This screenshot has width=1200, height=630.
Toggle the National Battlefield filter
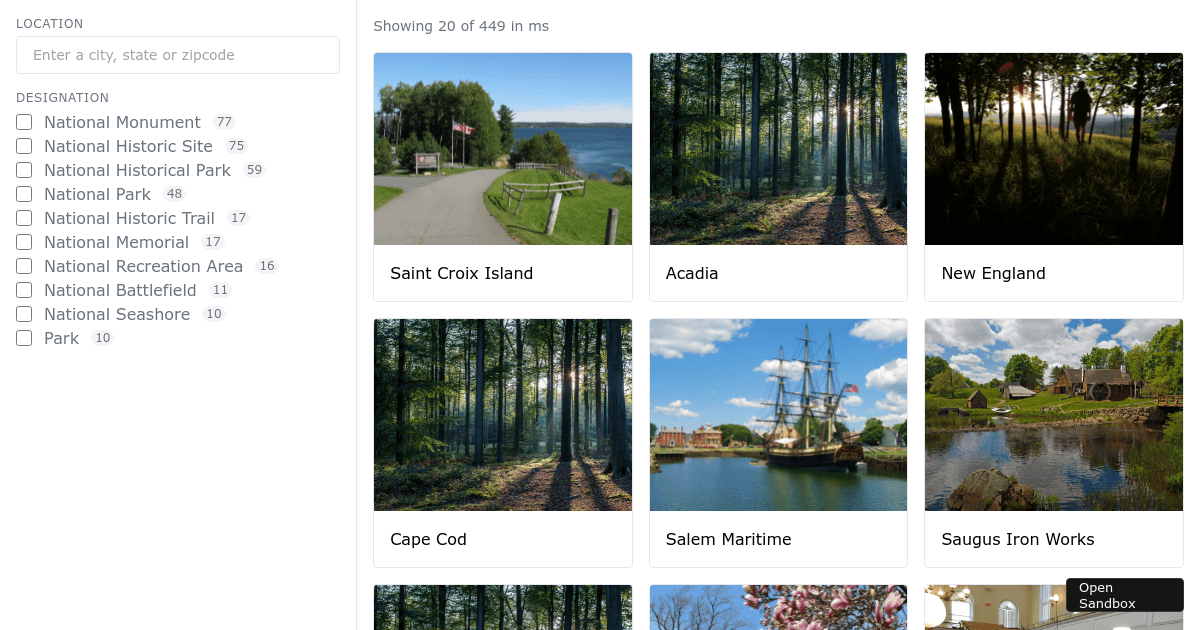(x=24, y=290)
